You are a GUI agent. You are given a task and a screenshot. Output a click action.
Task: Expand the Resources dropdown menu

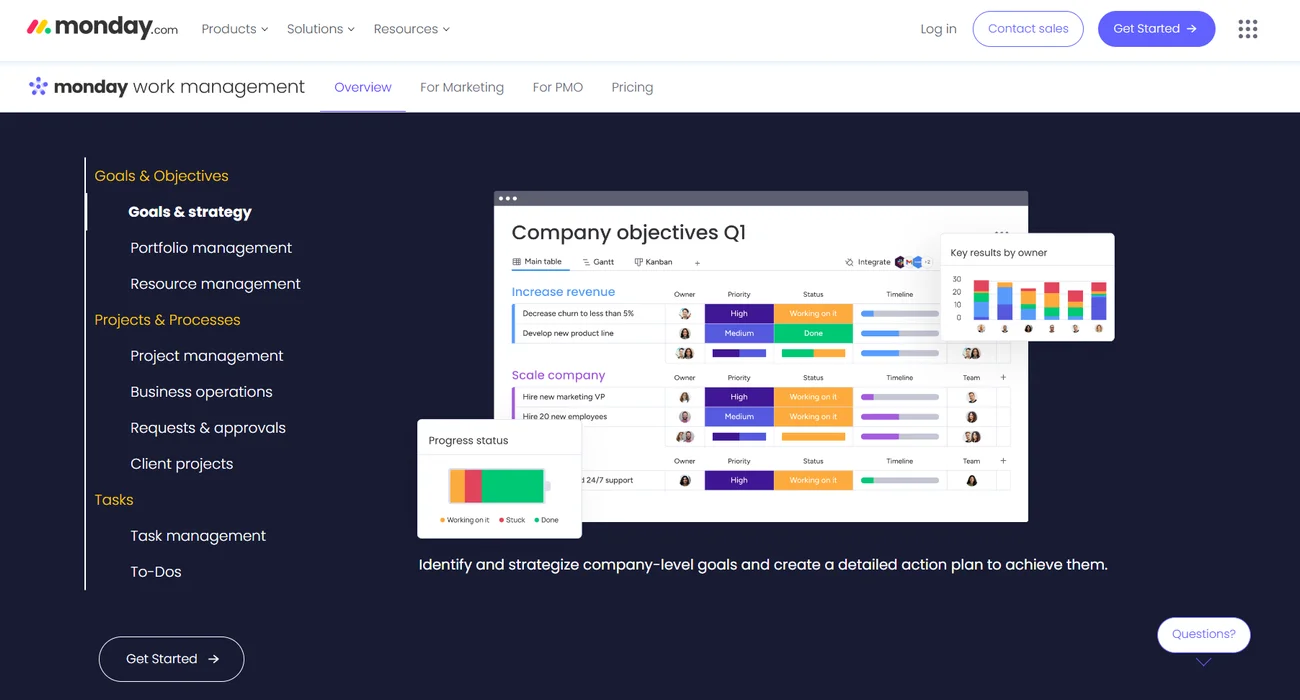point(411,29)
